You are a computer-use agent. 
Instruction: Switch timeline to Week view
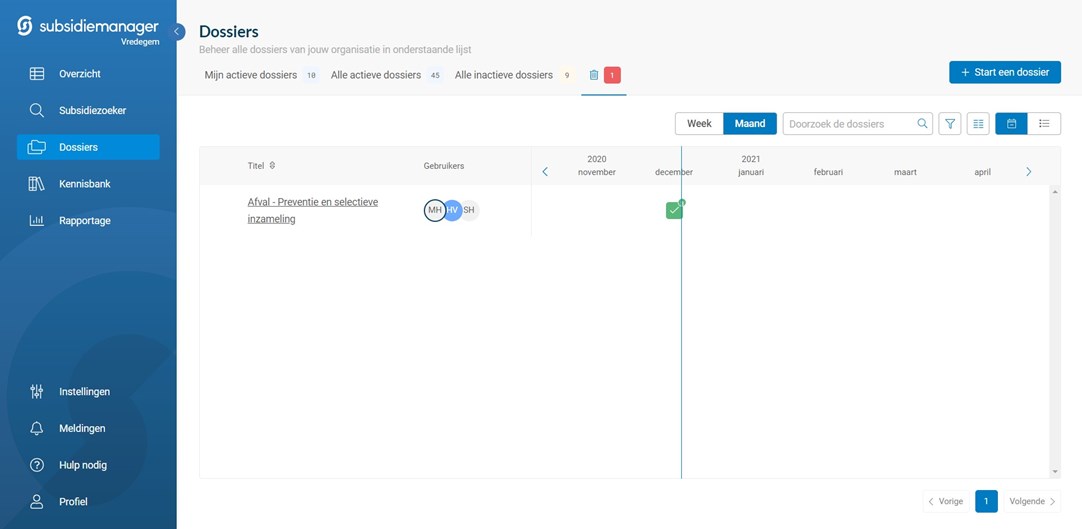[699, 124]
